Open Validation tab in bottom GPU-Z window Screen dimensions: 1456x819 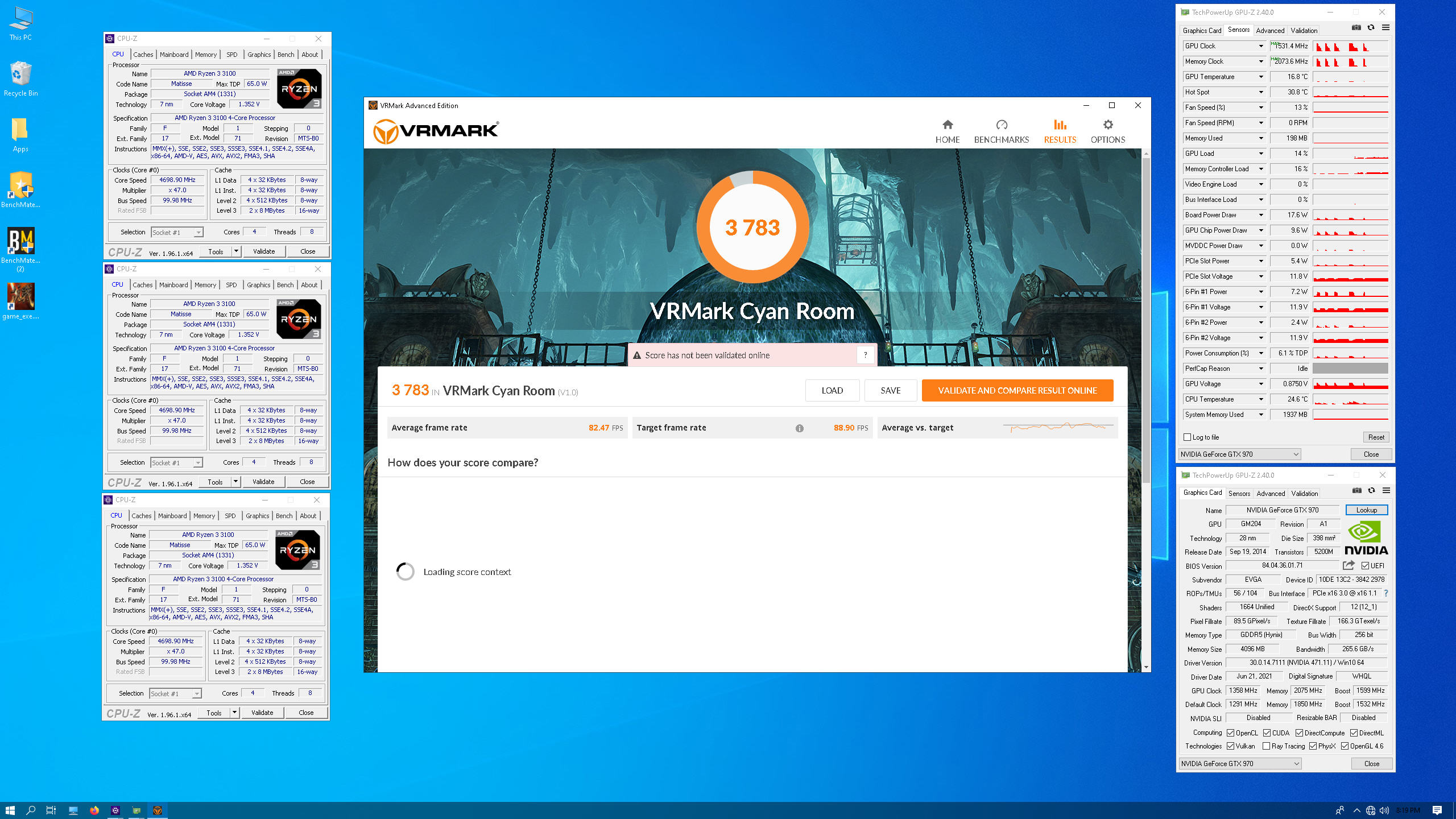point(1304,494)
